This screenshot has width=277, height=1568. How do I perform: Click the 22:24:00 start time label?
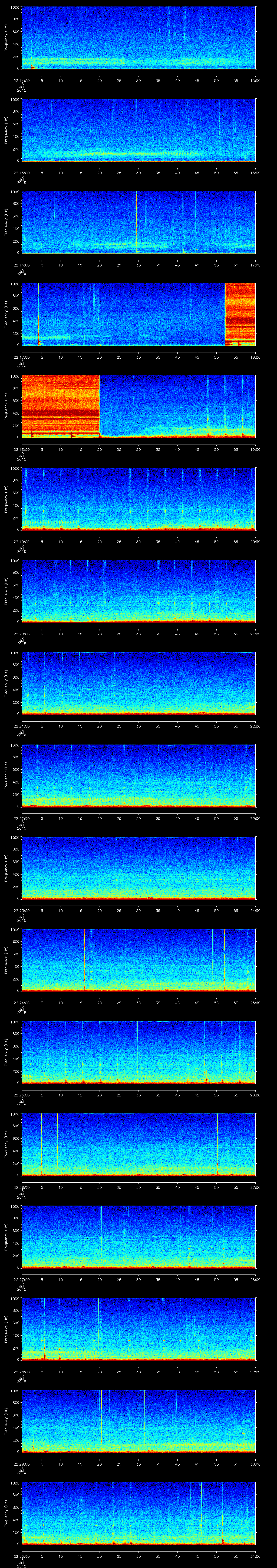coord(21,1003)
